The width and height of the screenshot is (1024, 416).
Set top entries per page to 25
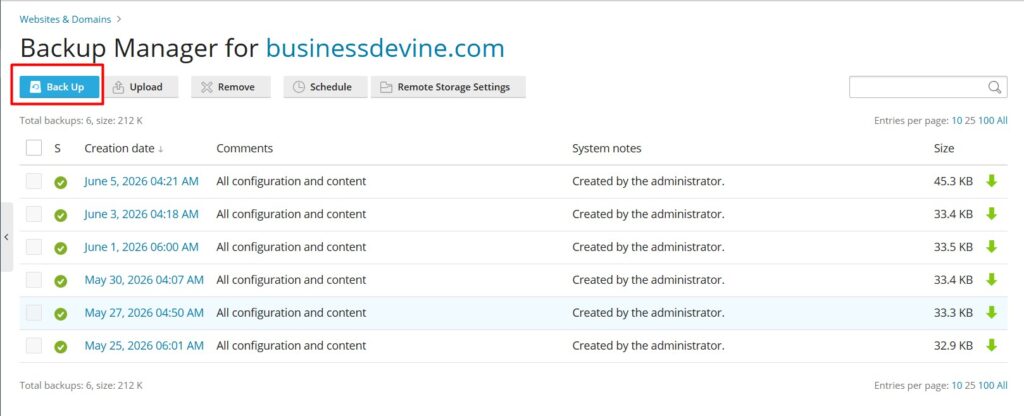point(970,121)
